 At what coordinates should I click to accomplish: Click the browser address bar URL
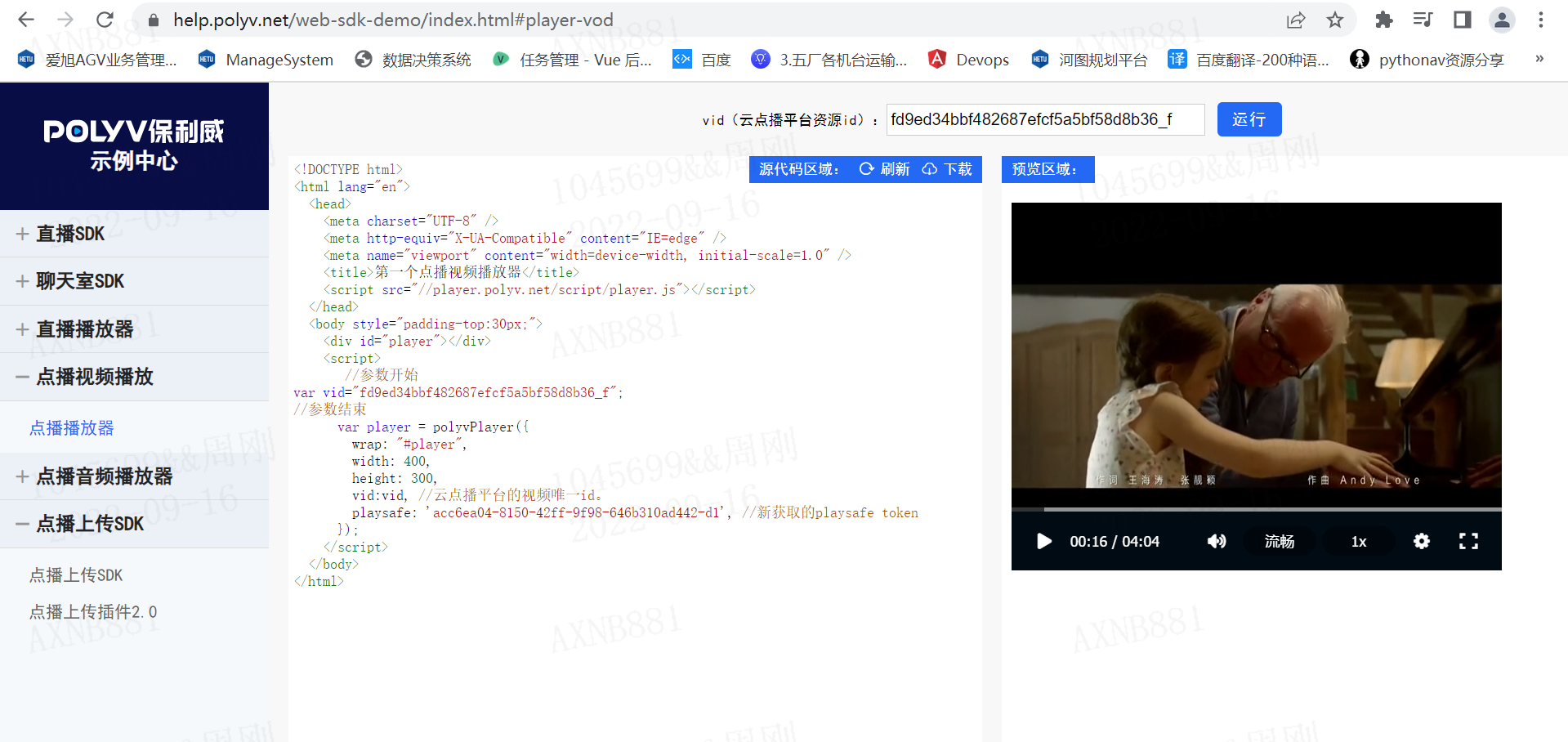393,20
